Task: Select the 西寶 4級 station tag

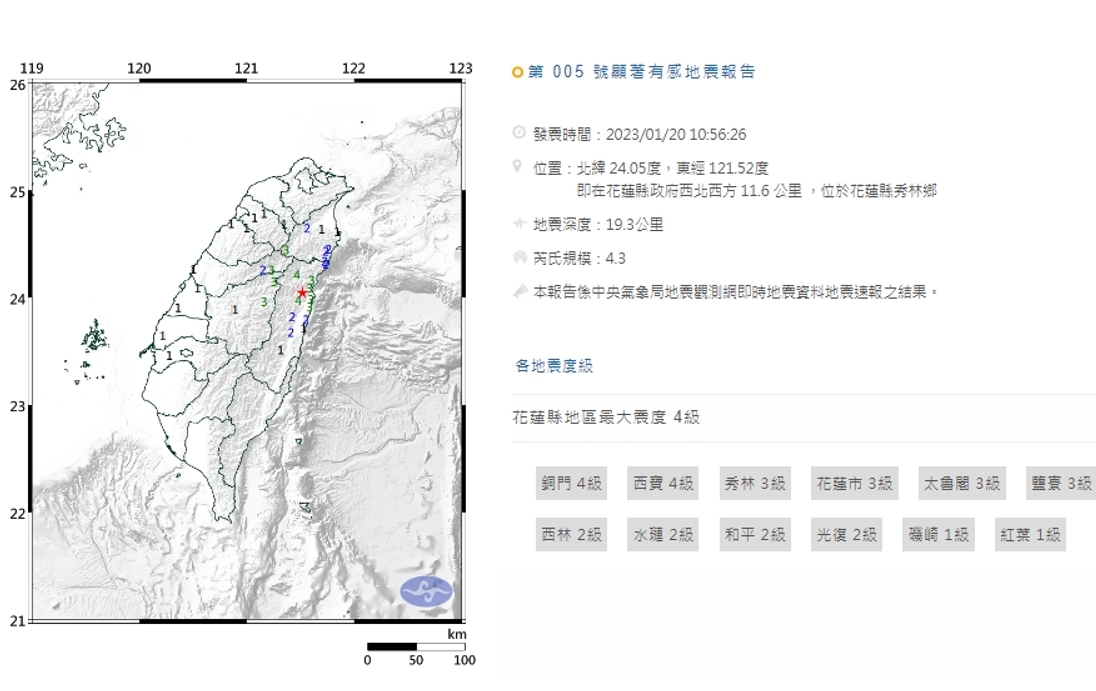Action: click(x=662, y=483)
